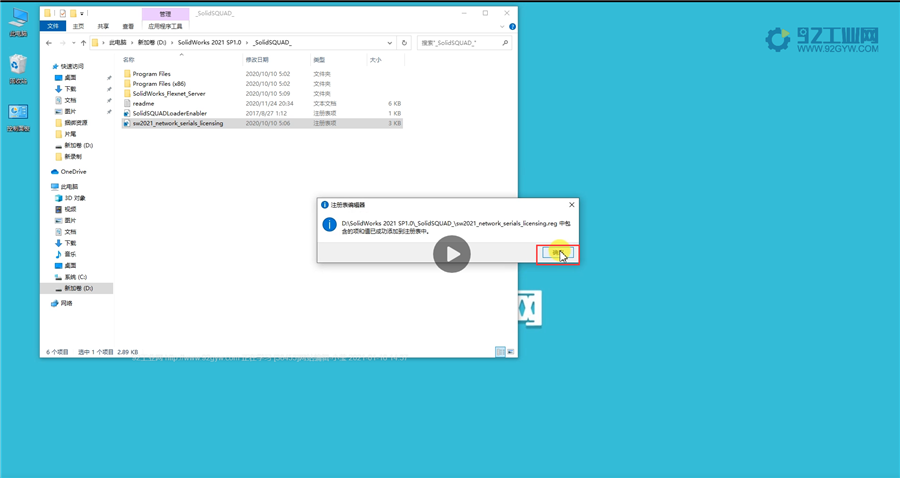Open the 控制面板 desktop icon
Screen dimensions: 900x478
tap(18, 118)
